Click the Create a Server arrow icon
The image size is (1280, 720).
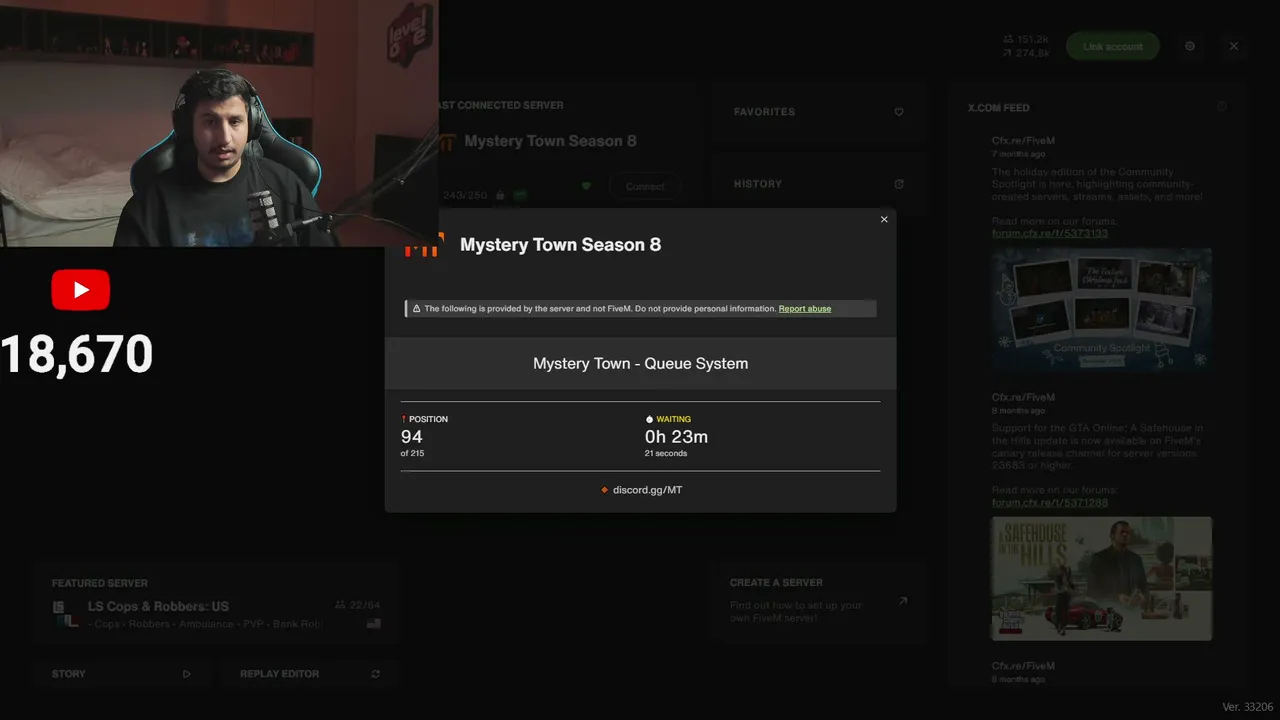pyautogui.click(x=903, y=601)
